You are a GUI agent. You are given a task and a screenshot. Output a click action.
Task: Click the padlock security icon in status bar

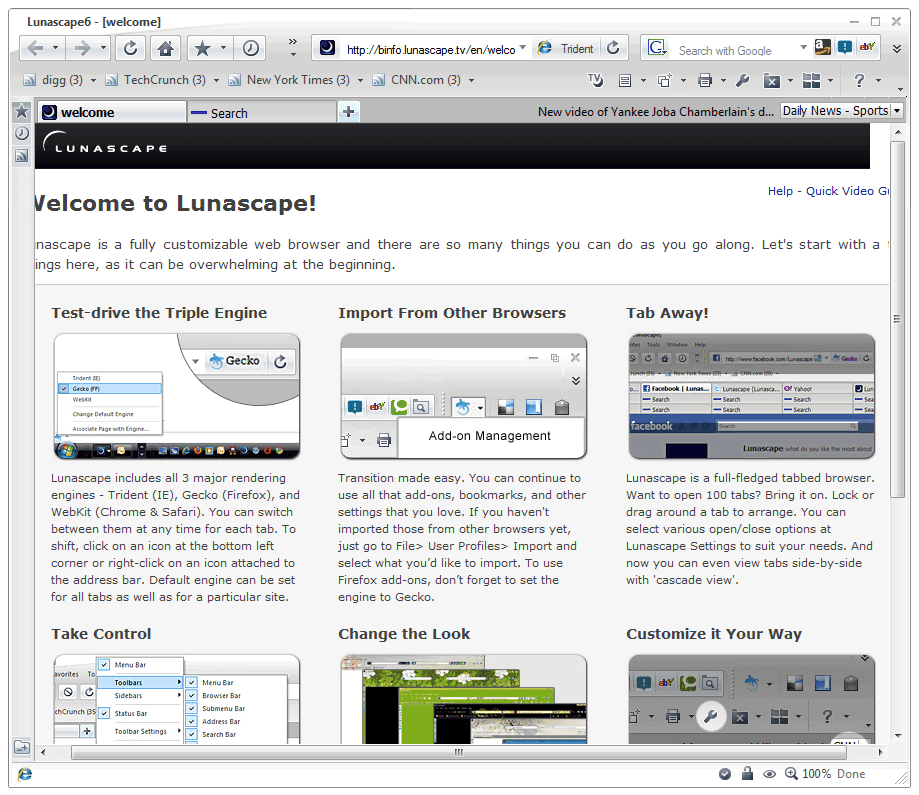tap(747, 773)
